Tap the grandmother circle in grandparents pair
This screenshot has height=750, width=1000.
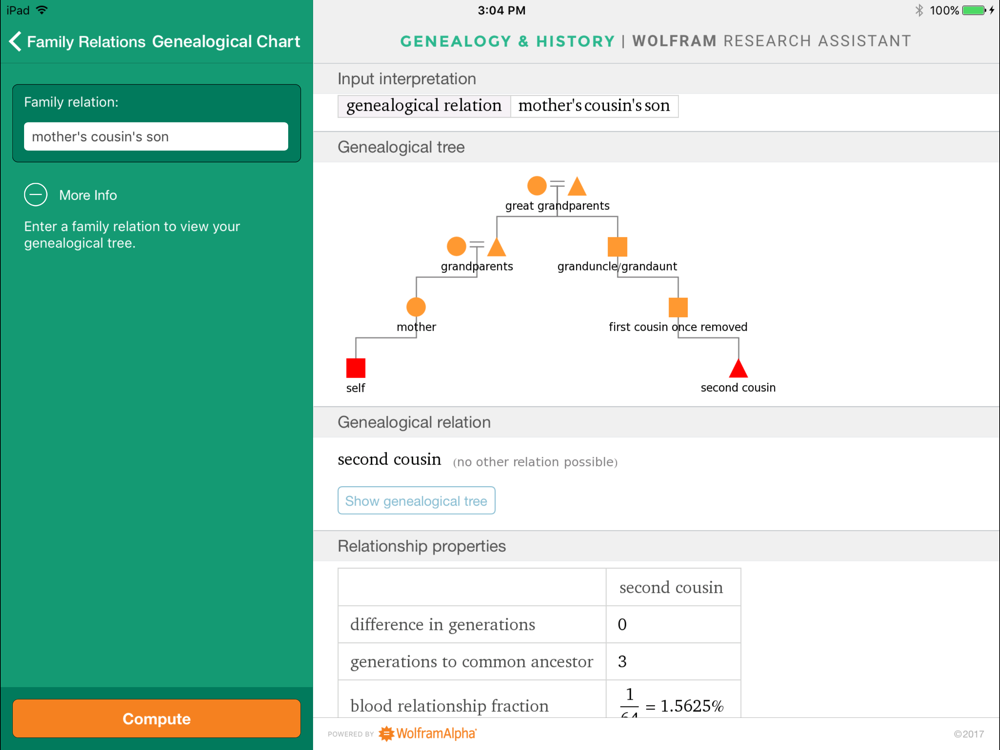pos(456,246)
